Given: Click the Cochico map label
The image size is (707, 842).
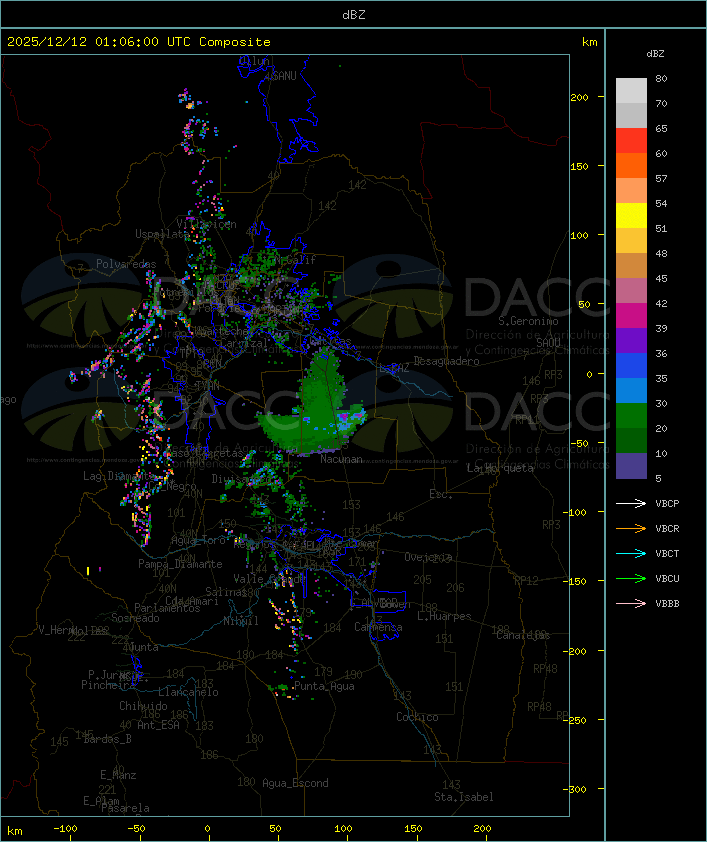Looking at the screenshot, I should [x=417, y=717].
